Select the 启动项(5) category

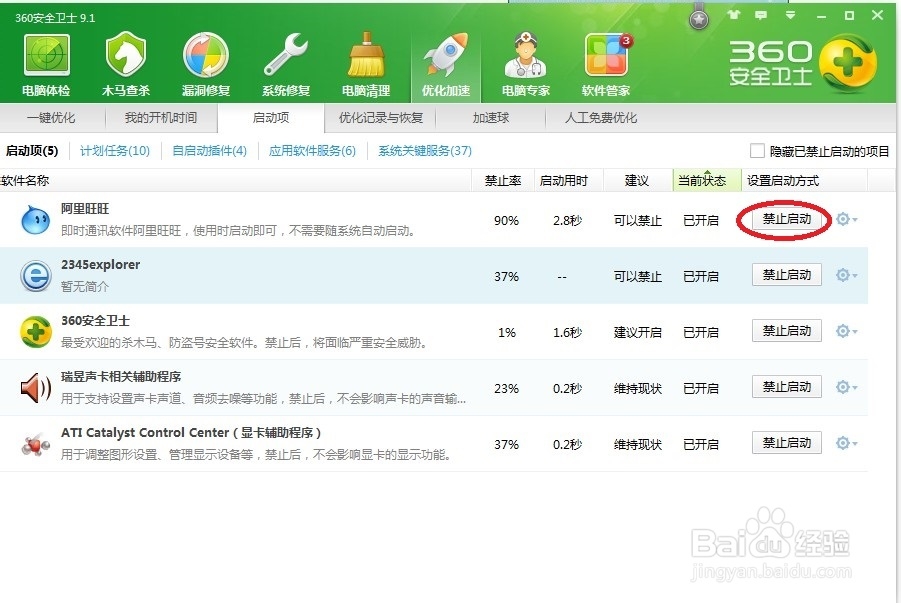32,151
